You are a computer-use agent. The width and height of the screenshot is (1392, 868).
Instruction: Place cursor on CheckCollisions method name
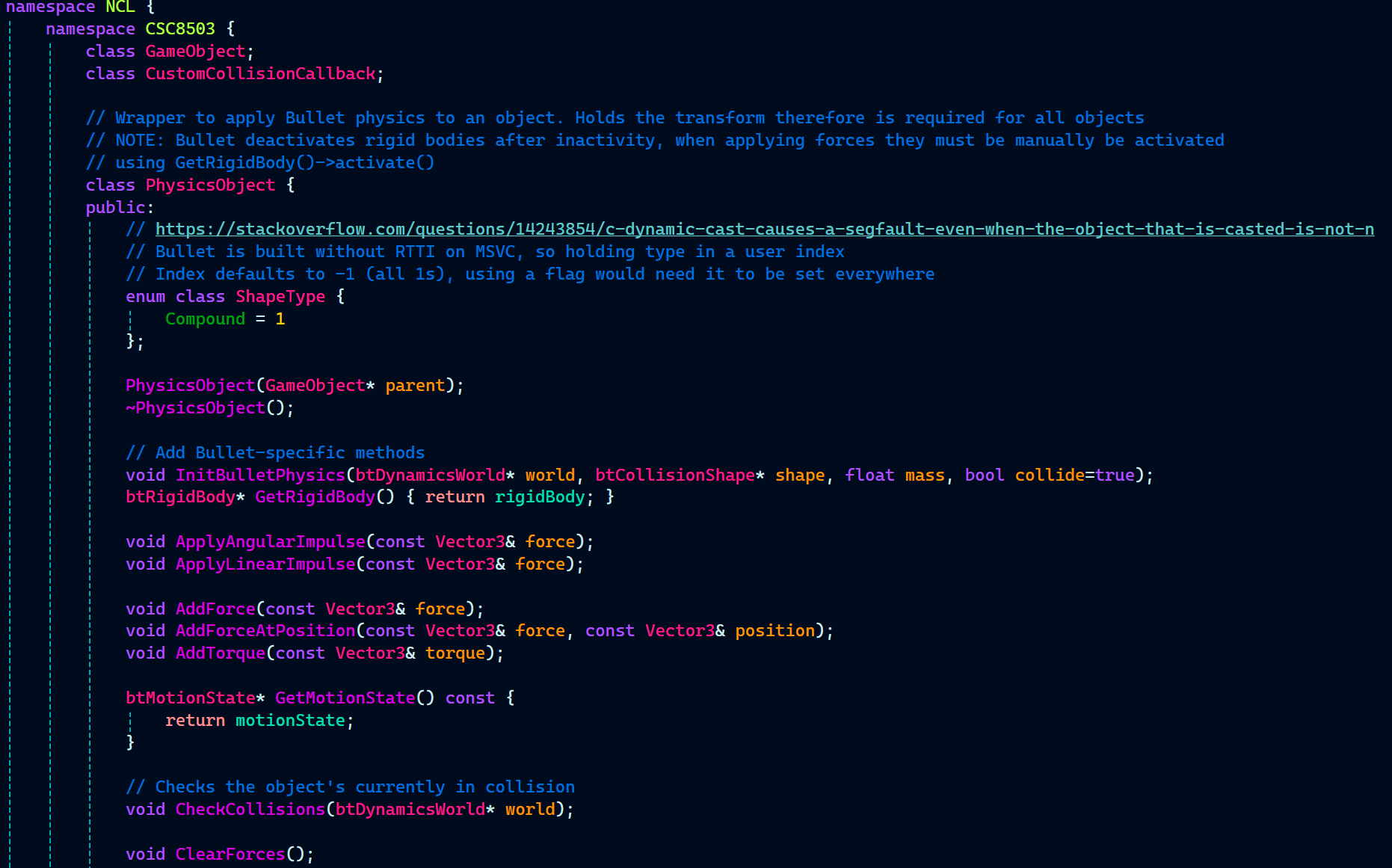(x=250, y=810)
